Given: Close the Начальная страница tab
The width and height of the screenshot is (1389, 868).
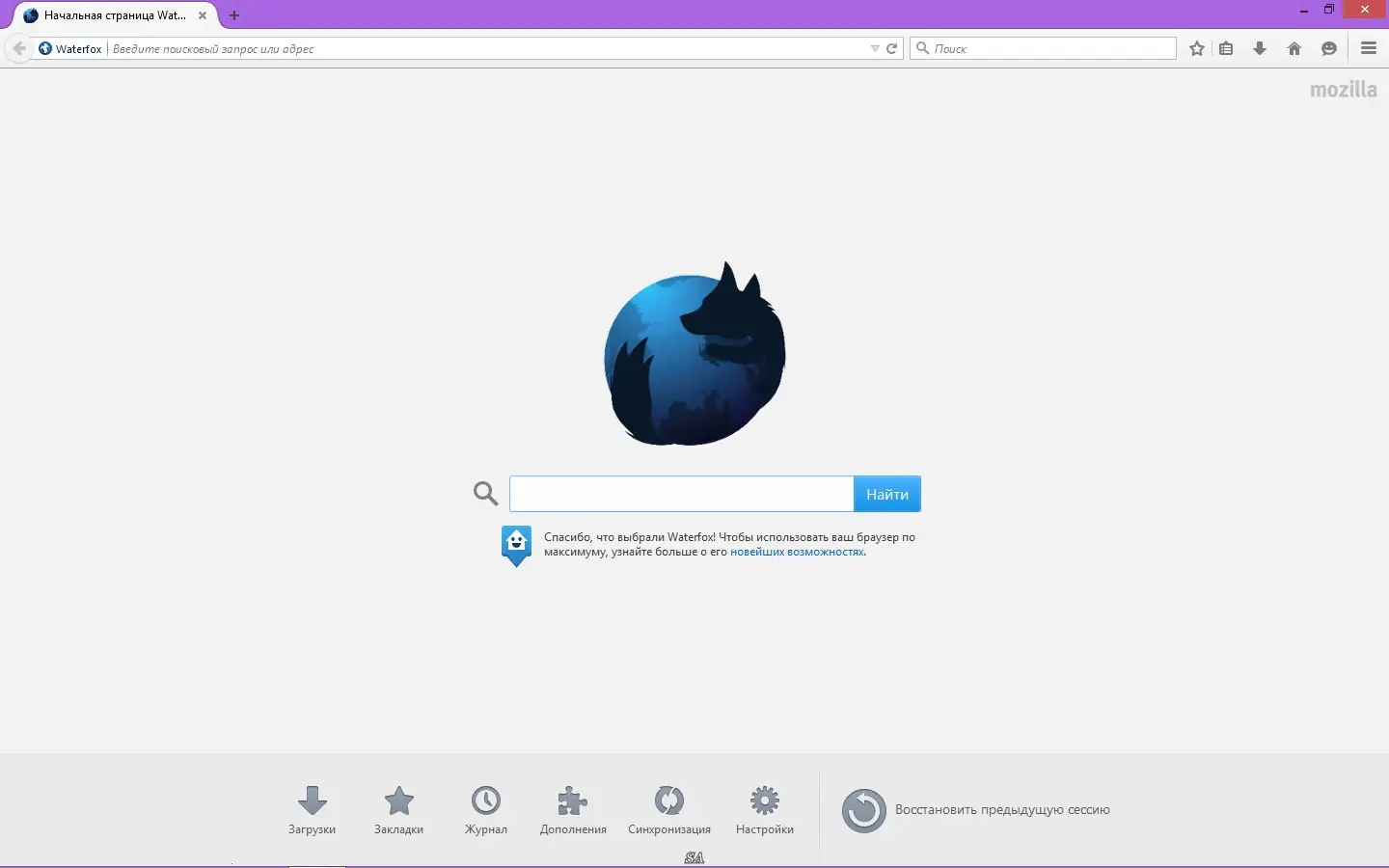Looking at the screenshot, I should click(x=203, y=15).
